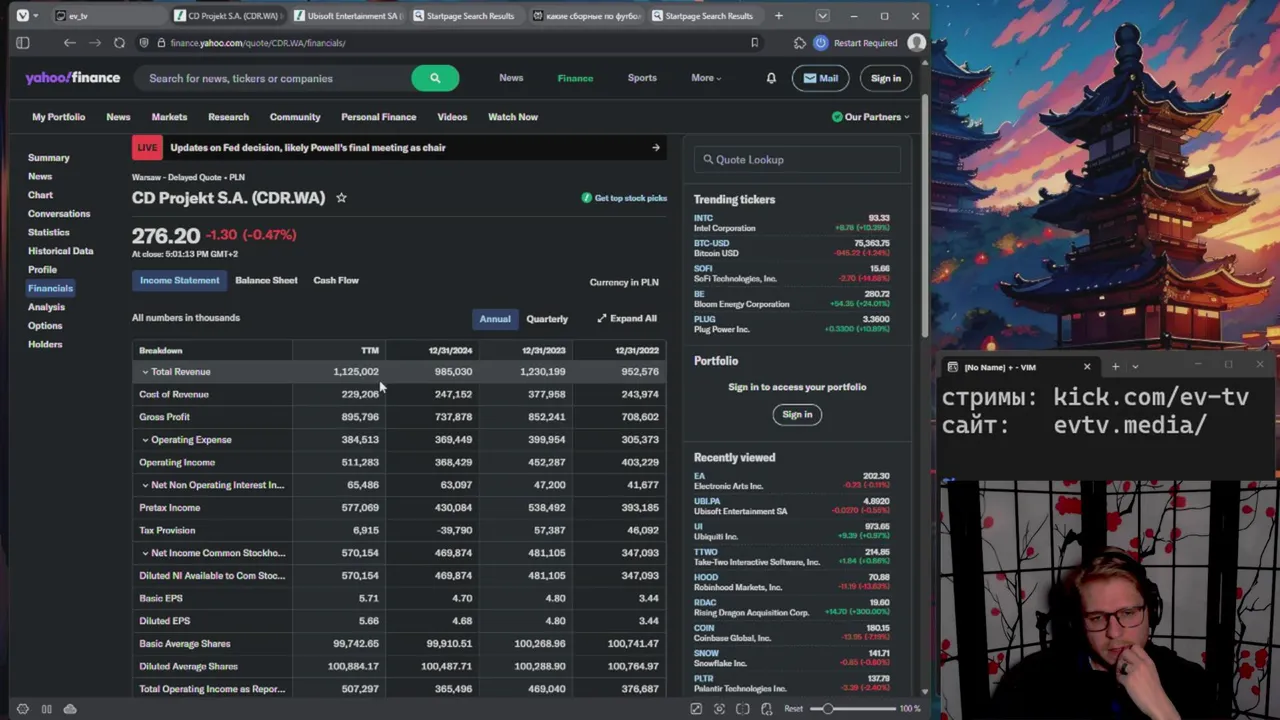Click the site shield icon in address bar
Screen dimensions: 1280x720
145,43
